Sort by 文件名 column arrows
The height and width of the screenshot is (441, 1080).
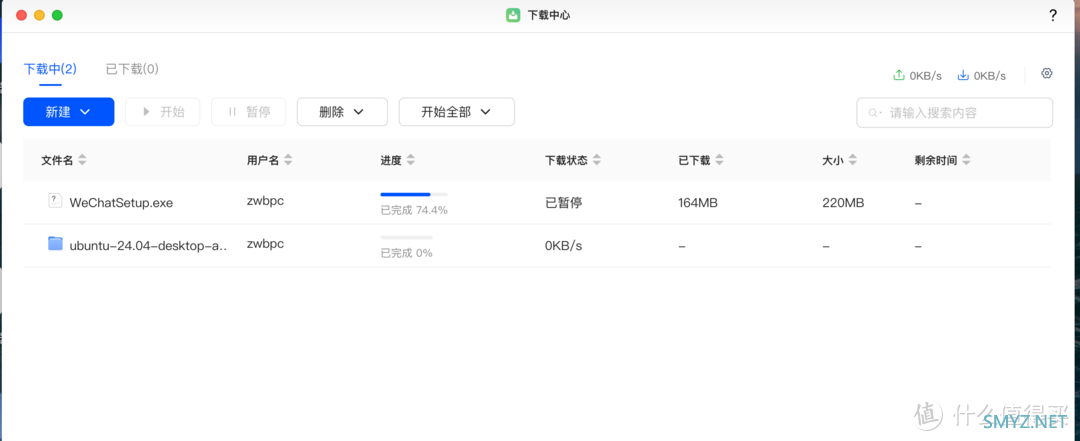pyautogui.click(x=82, y=160)
